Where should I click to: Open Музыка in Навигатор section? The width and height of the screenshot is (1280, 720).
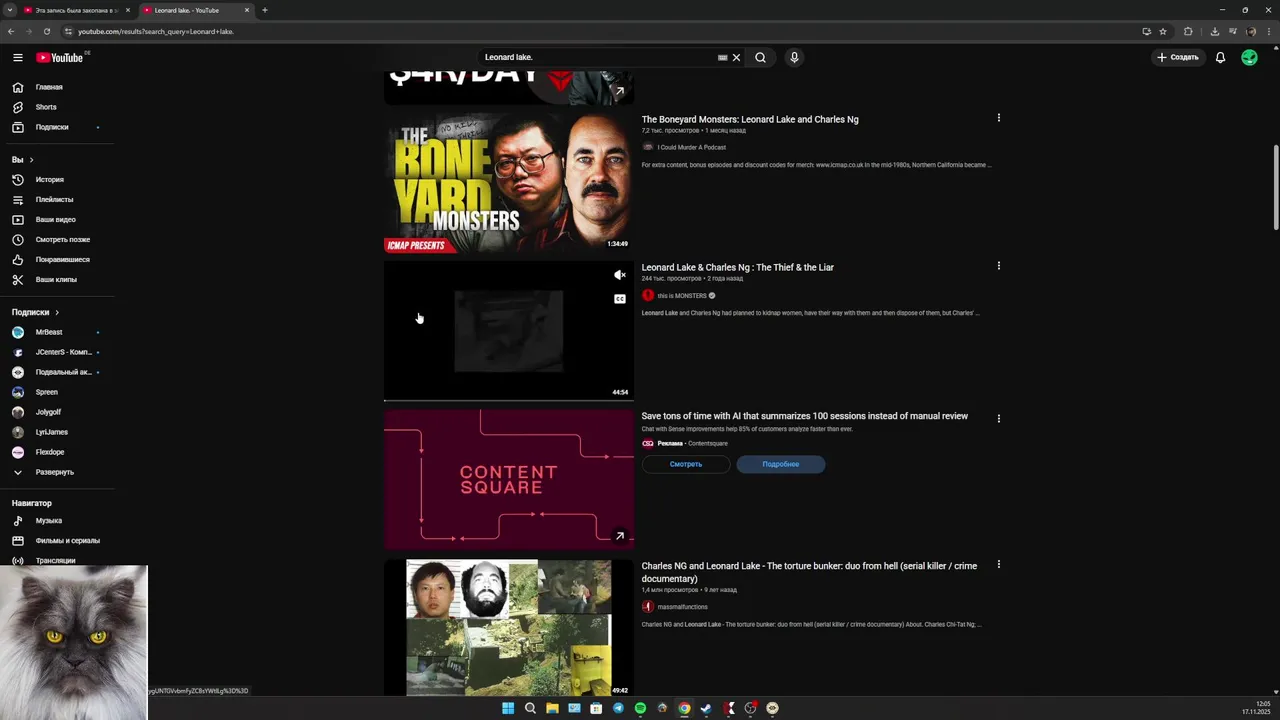click(x=48, y=521)
